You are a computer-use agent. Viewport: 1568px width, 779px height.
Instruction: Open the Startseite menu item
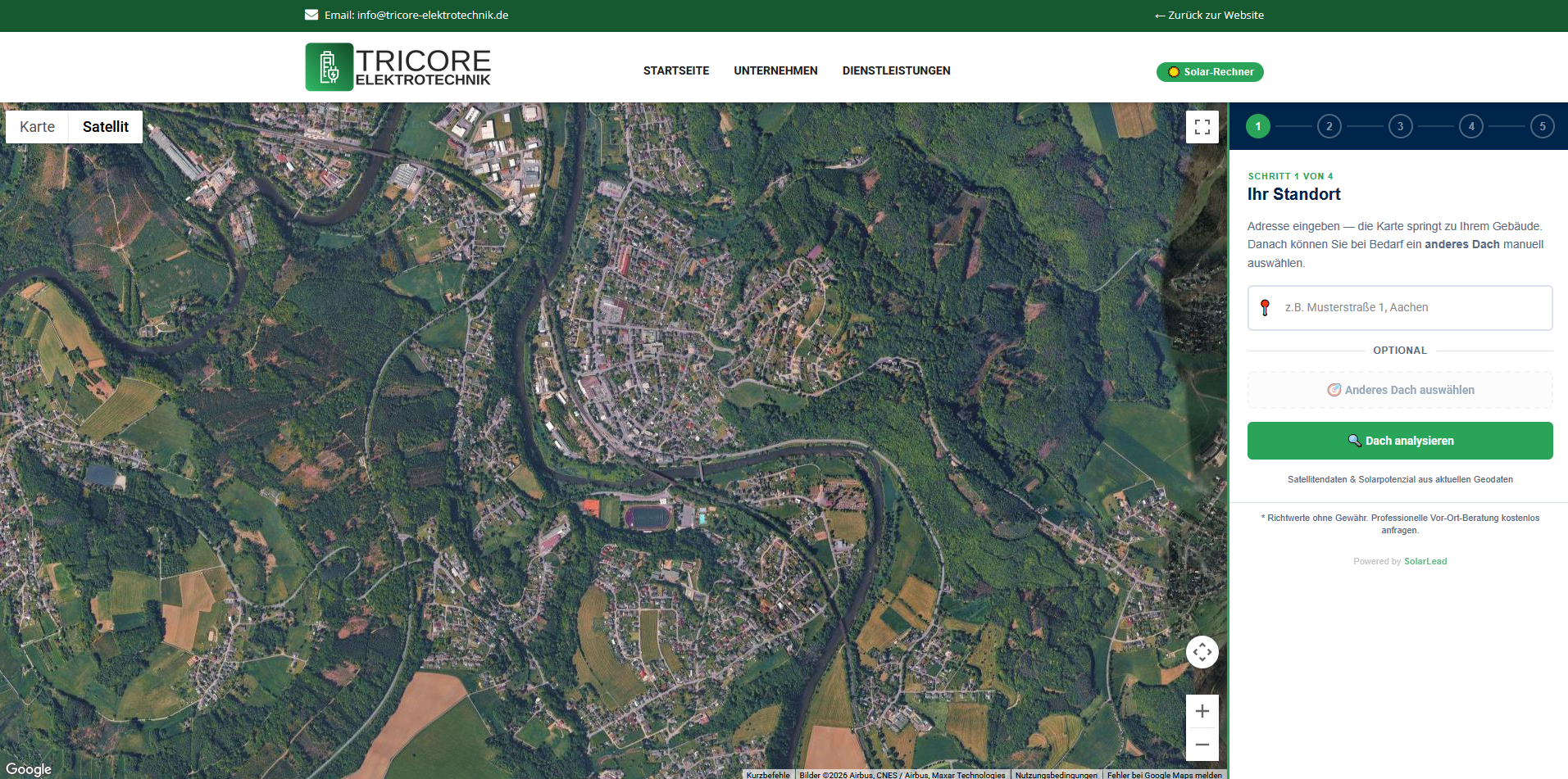click(x=675, y=70)
